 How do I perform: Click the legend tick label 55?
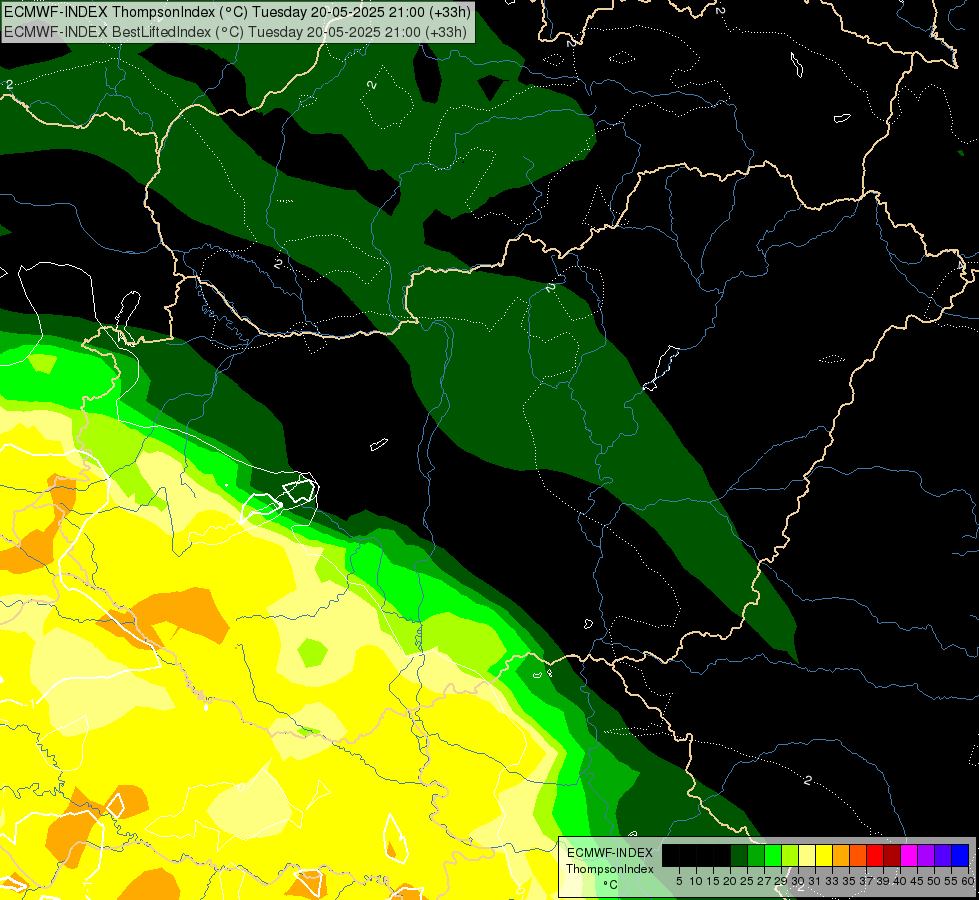click(950, 881)
